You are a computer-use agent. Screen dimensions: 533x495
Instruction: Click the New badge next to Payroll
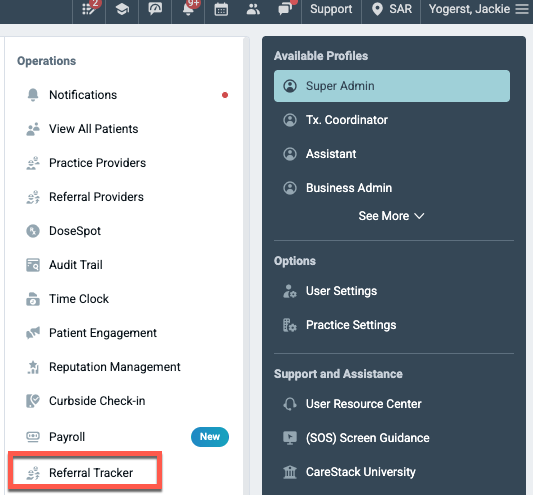[x=210, y=437]
